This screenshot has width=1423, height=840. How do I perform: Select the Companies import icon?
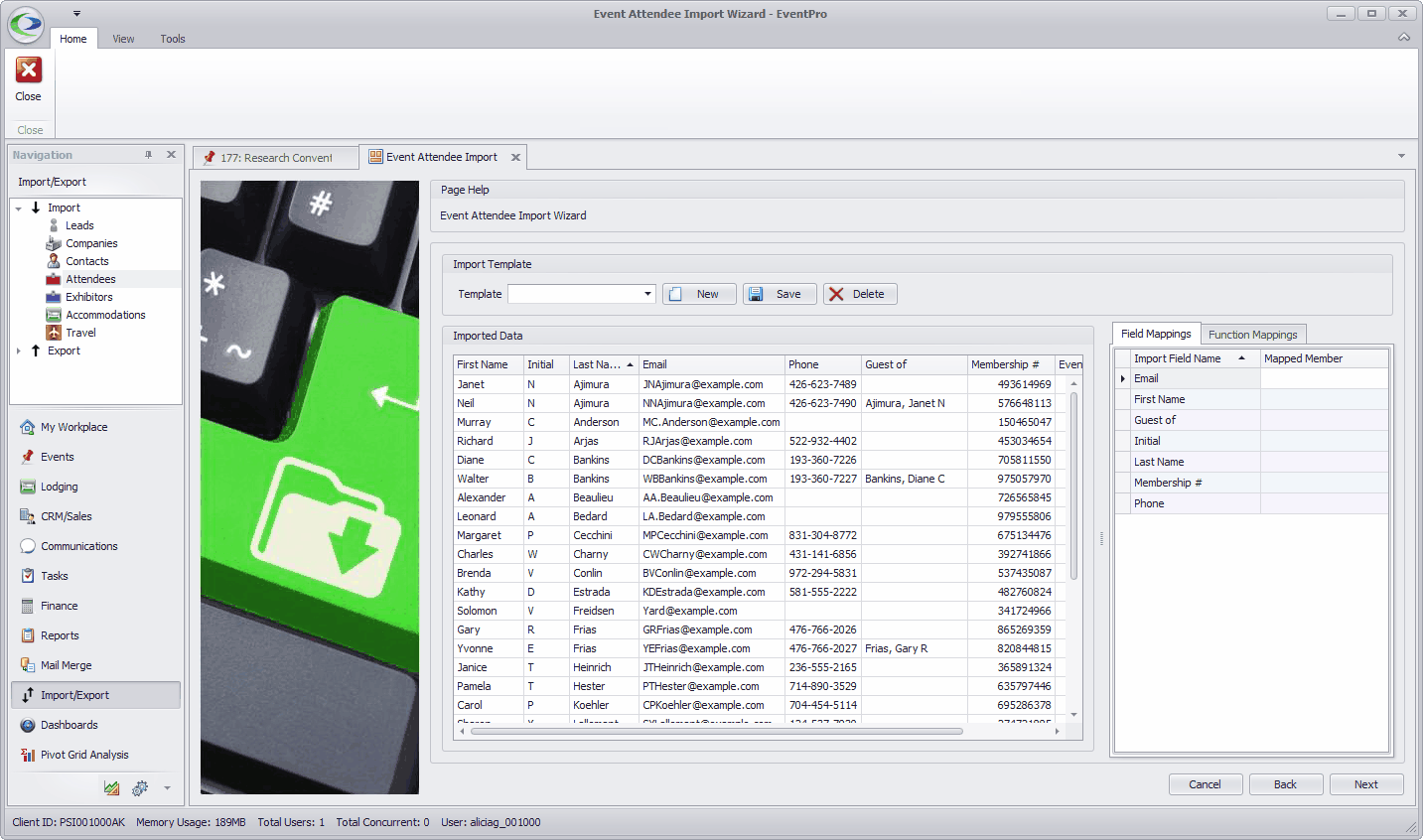54,243
